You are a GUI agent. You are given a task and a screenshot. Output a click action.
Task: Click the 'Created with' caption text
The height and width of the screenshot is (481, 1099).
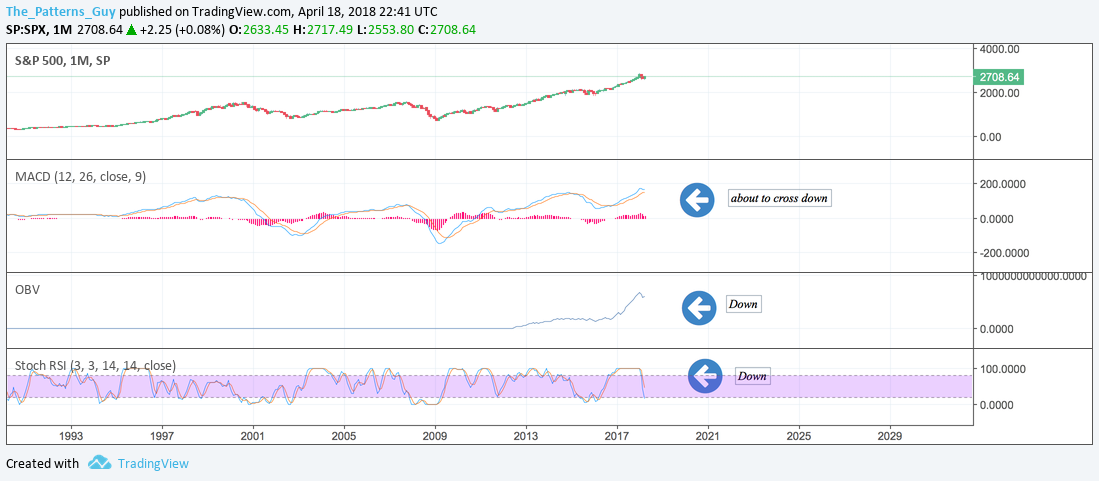pyautogui.click(x=42, y=463)
